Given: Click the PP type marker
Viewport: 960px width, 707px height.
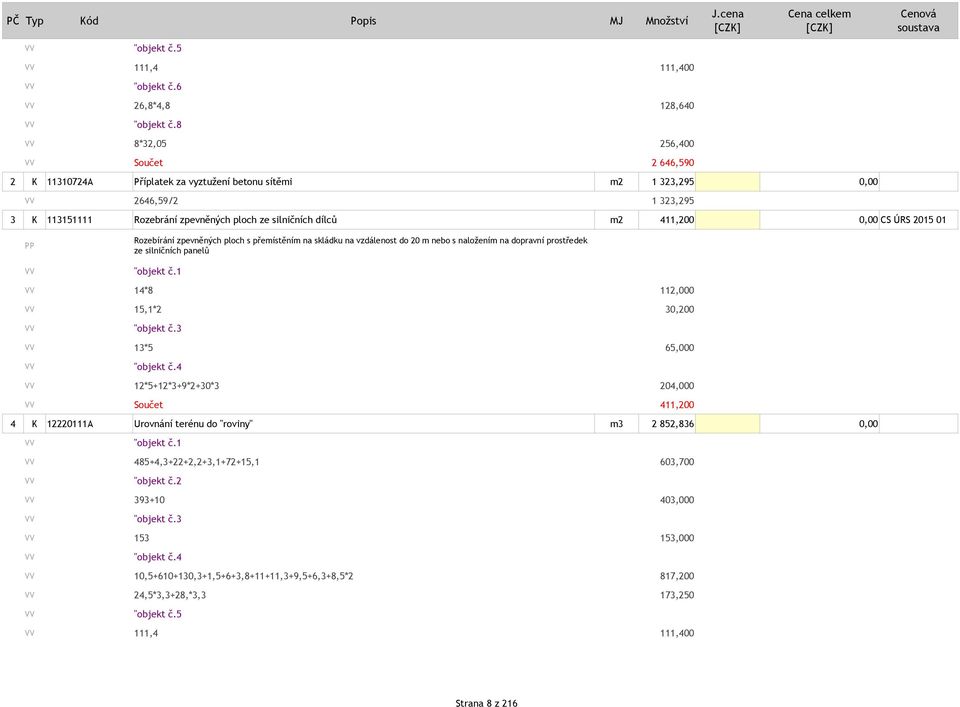Looking at the screenshot, I should pos(29,245).
